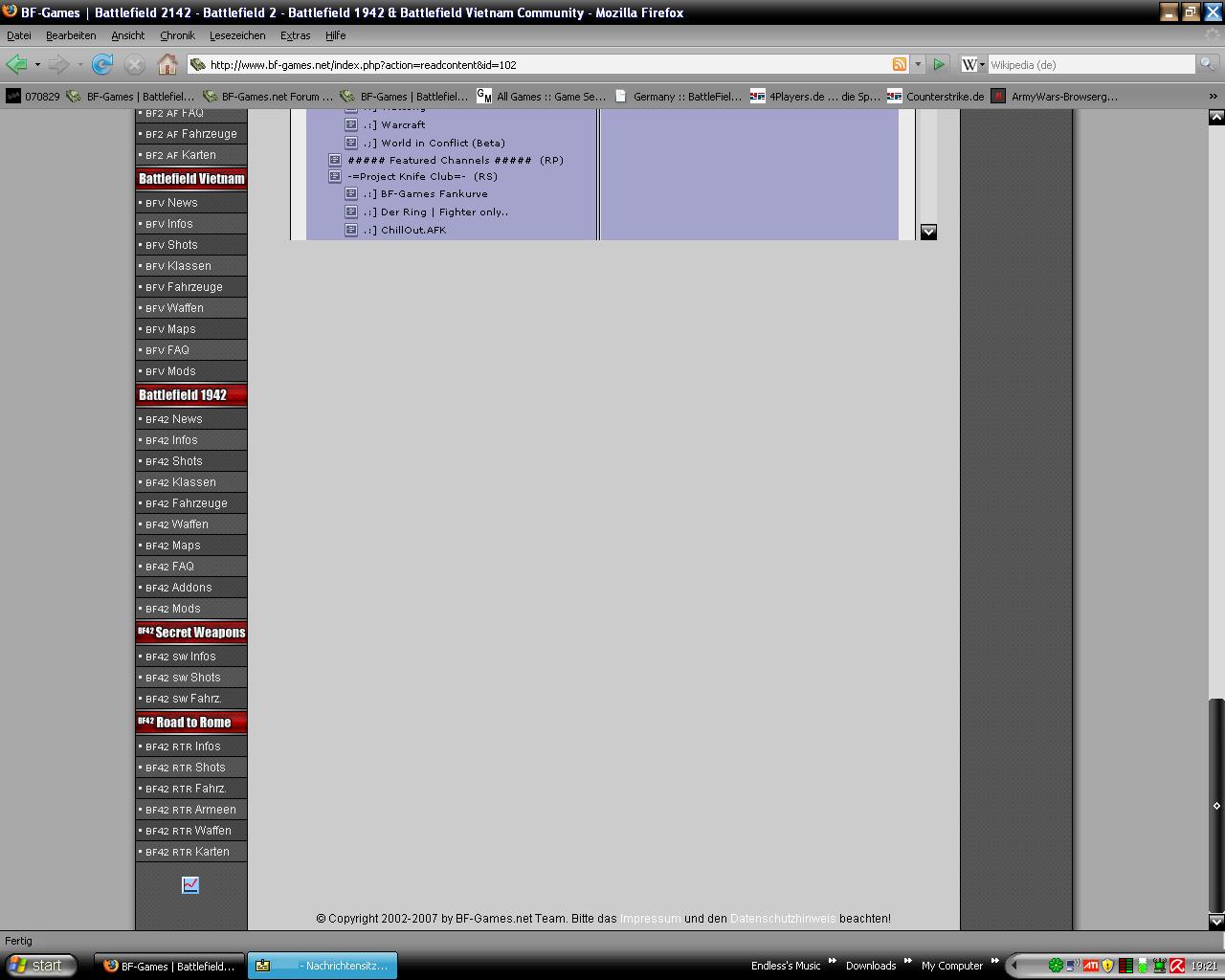Expand the My Computer toolbar chevron

[993, 961]
